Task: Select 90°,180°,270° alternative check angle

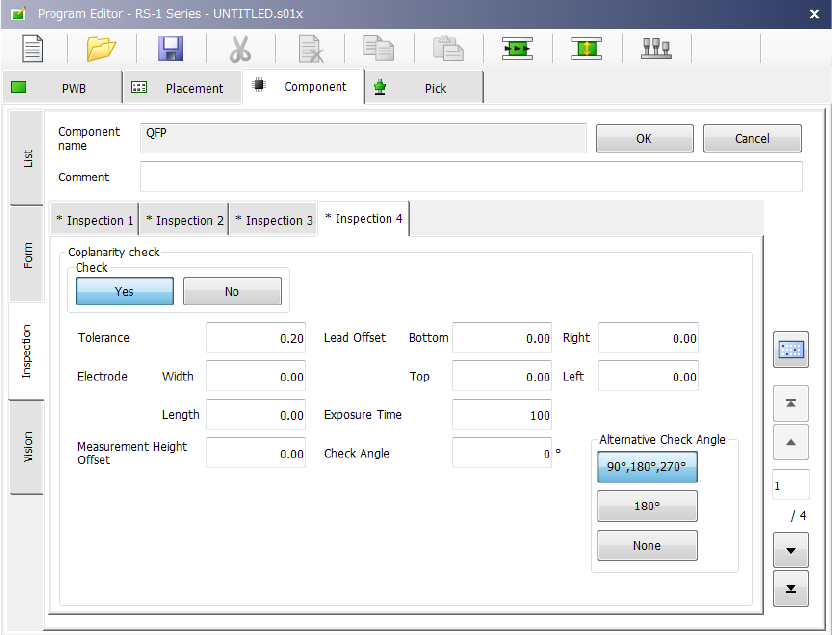Action: point(647,467)
